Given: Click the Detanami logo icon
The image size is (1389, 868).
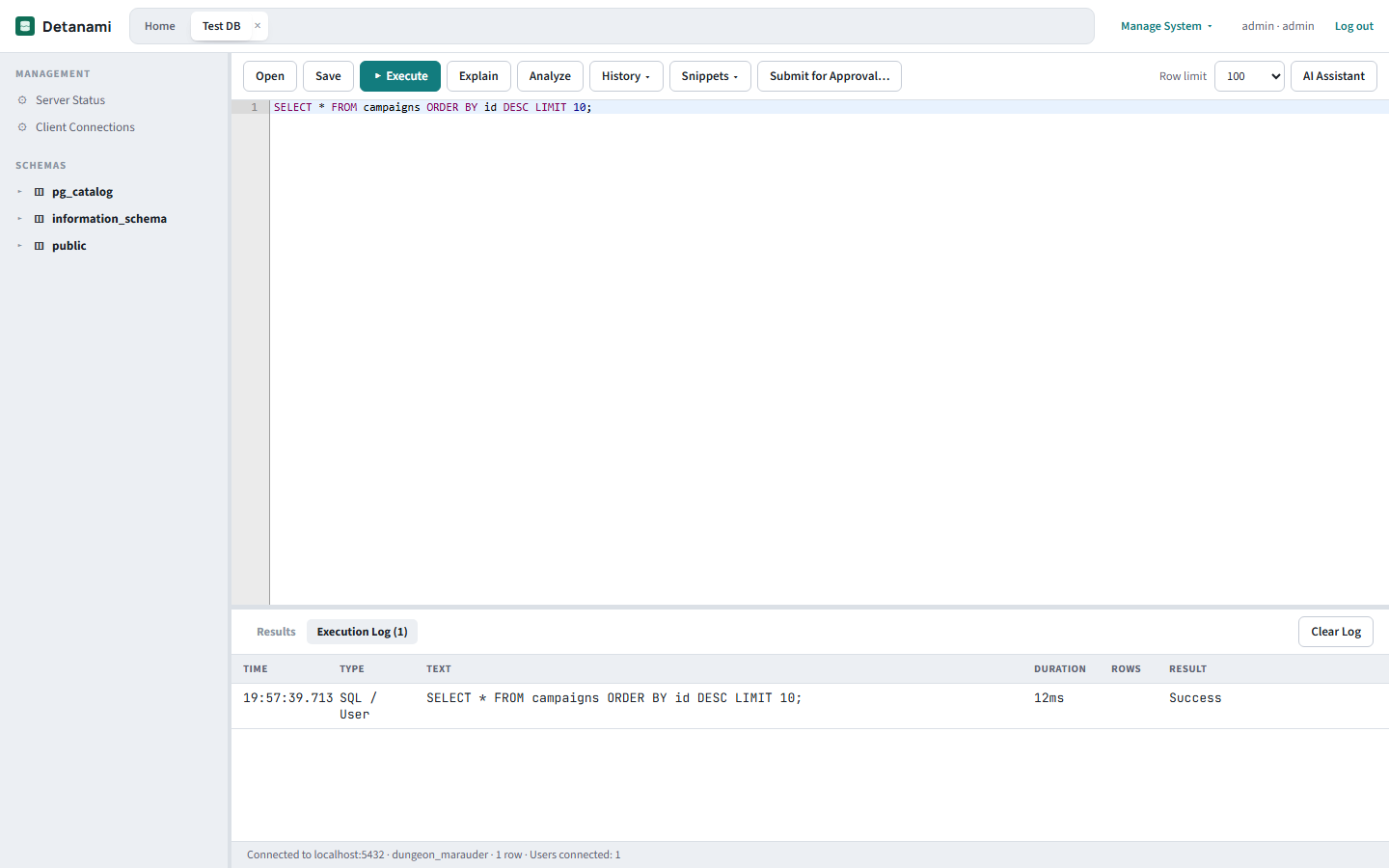Looking at the screenshot, I should pyautogui.click(x=25, y=26).
